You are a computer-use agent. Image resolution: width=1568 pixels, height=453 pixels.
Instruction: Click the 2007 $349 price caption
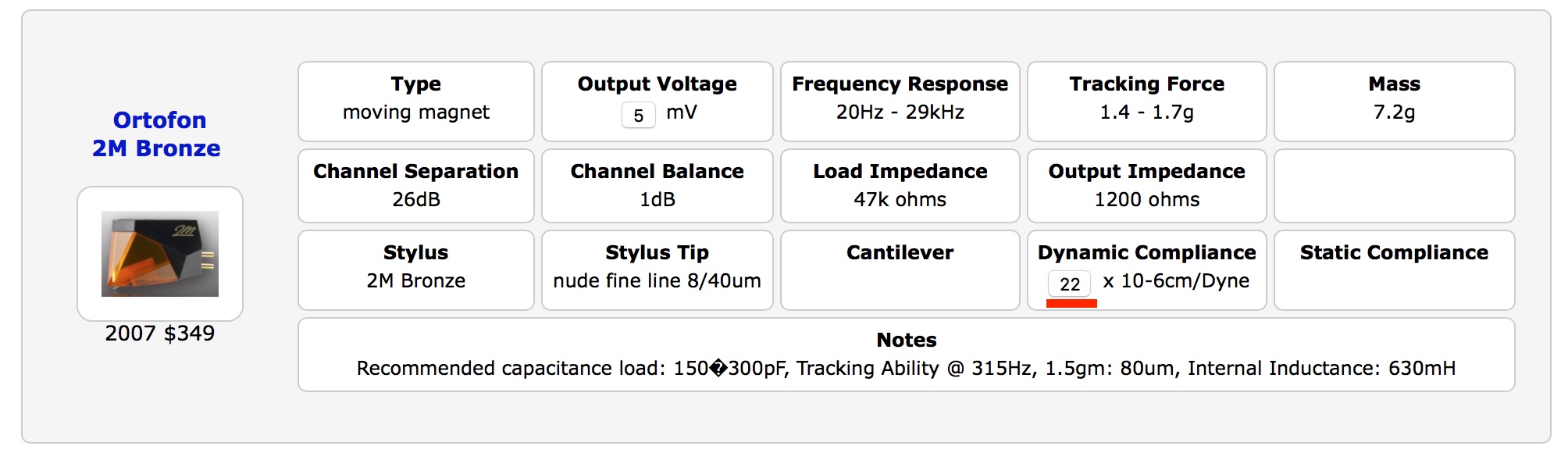click(x=160, y=334)
